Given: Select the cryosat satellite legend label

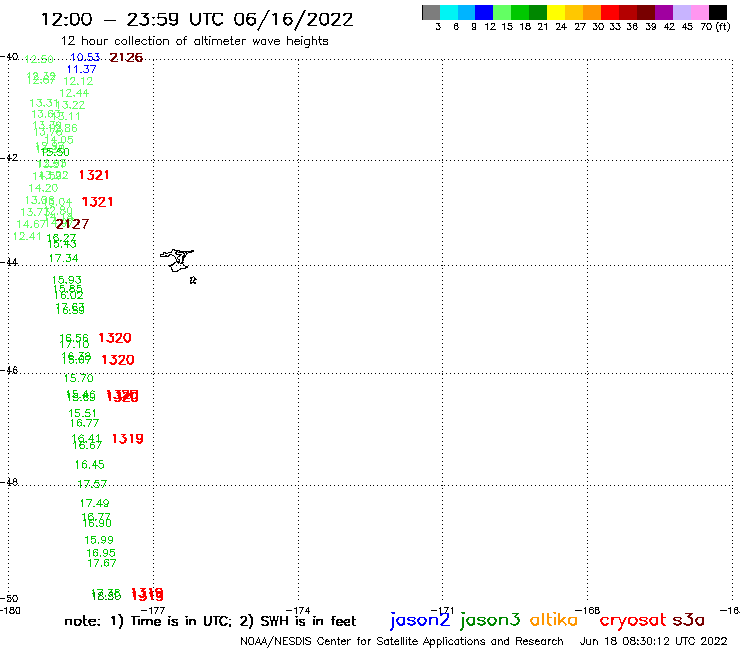Looking at the screenshot, I should [x=633, y=621].
